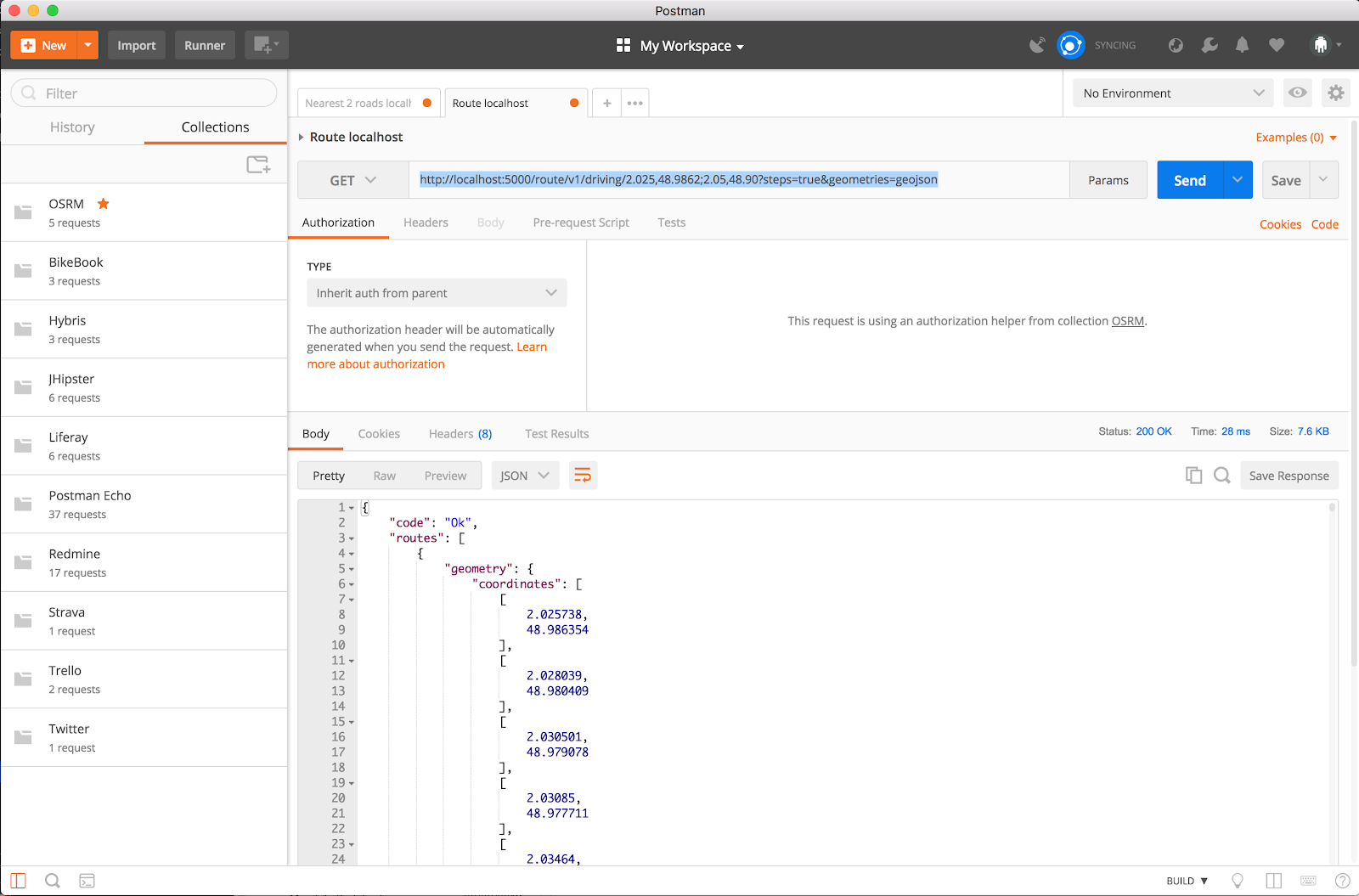
Task: Click the interceptor satellite icon
Action: pyautogui.click(x=1037, y=45)
